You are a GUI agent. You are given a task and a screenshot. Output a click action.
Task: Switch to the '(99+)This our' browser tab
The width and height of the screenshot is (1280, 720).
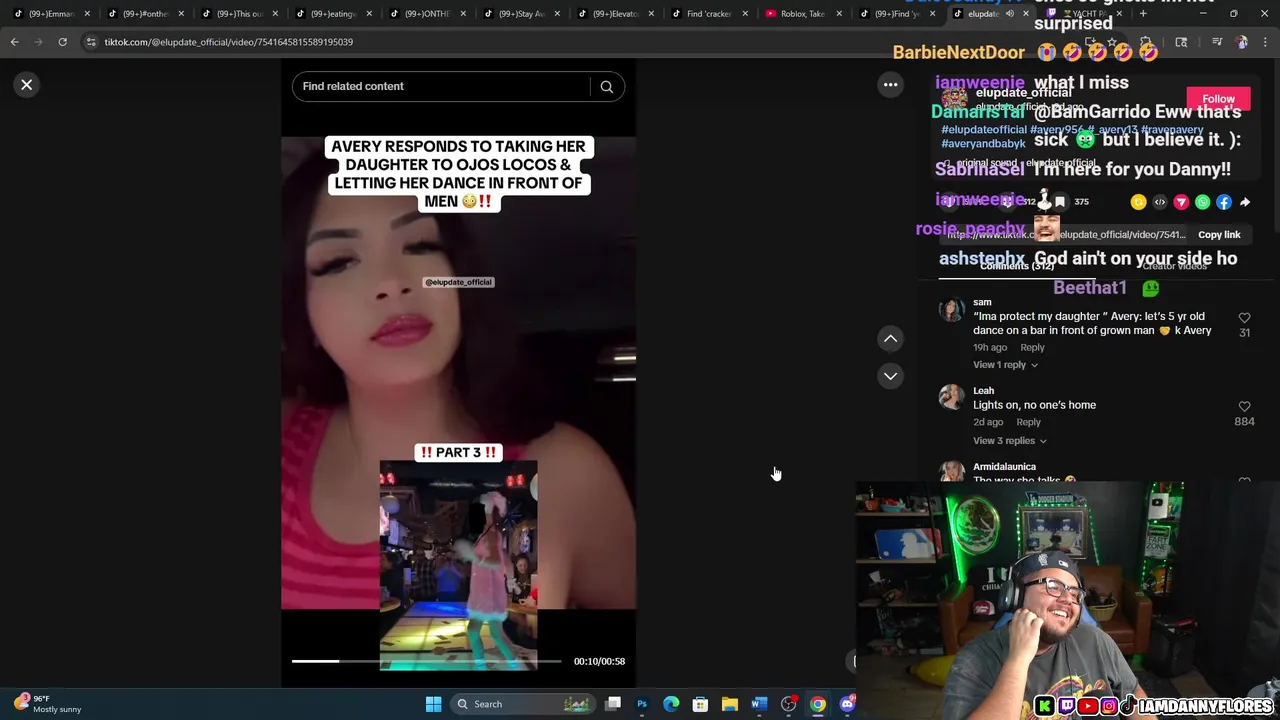(x=239, y=14)
